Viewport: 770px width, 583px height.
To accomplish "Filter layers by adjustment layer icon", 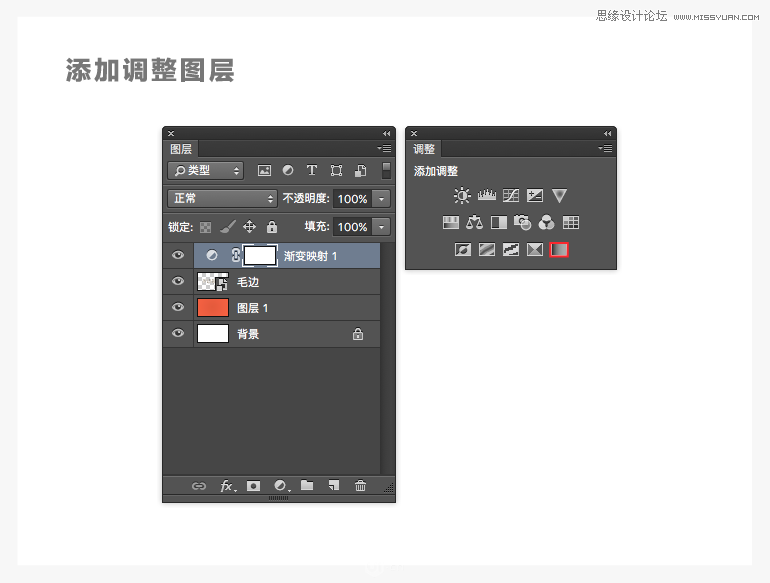I will tap(288, 170).
